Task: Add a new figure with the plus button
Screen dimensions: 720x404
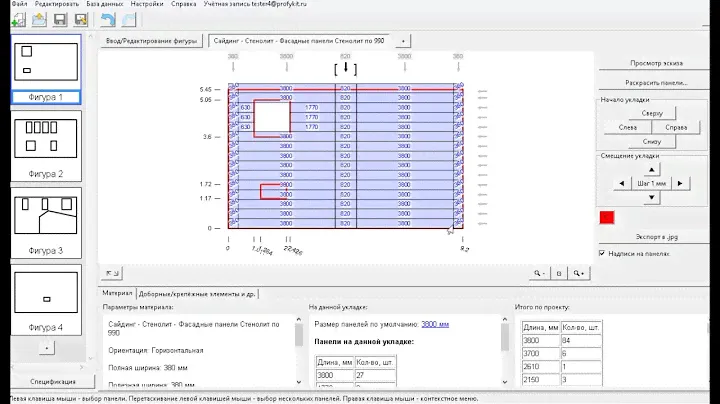Action: tap(45, 346)
